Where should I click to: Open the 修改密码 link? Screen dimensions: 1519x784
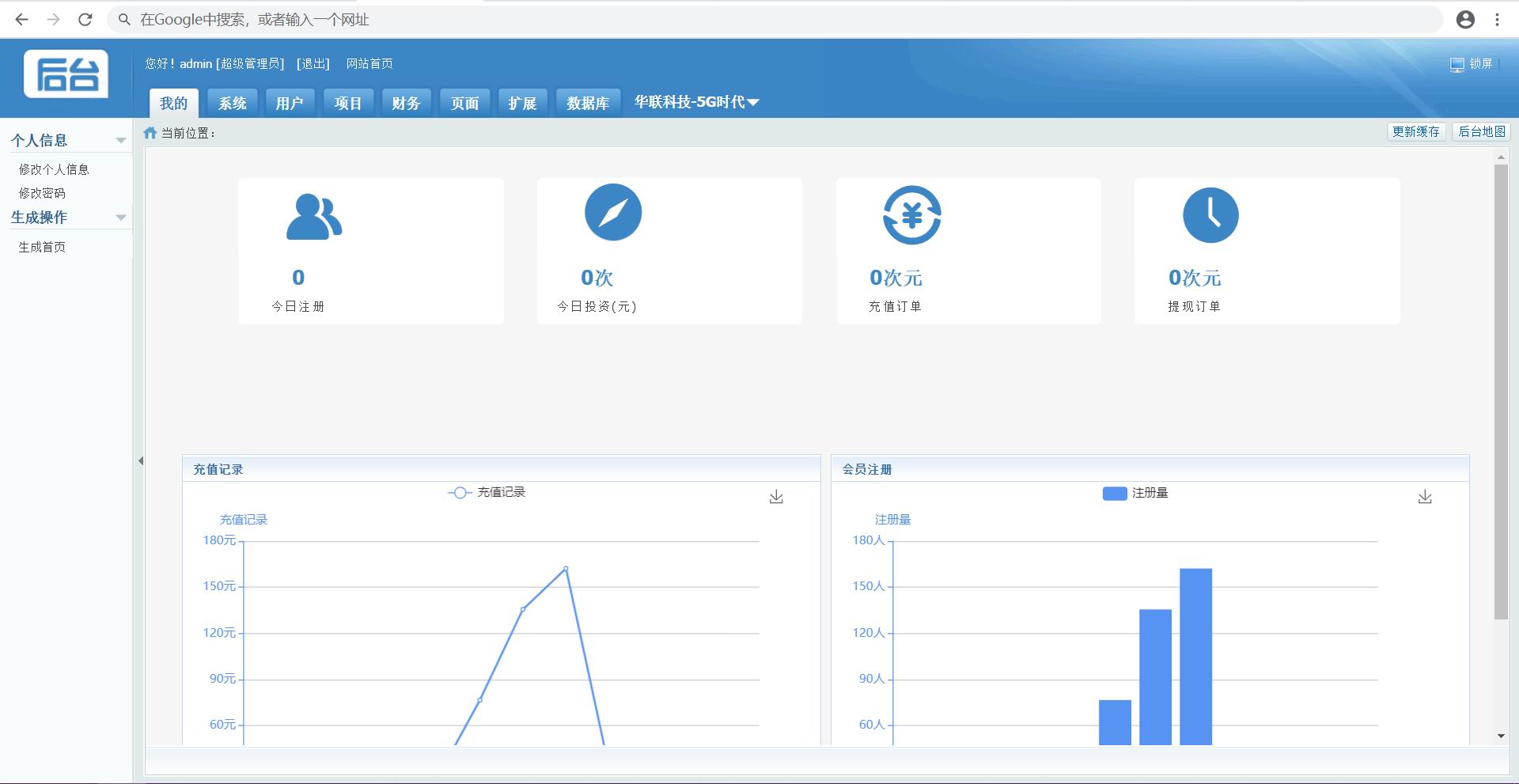click(x=42, y=193)
